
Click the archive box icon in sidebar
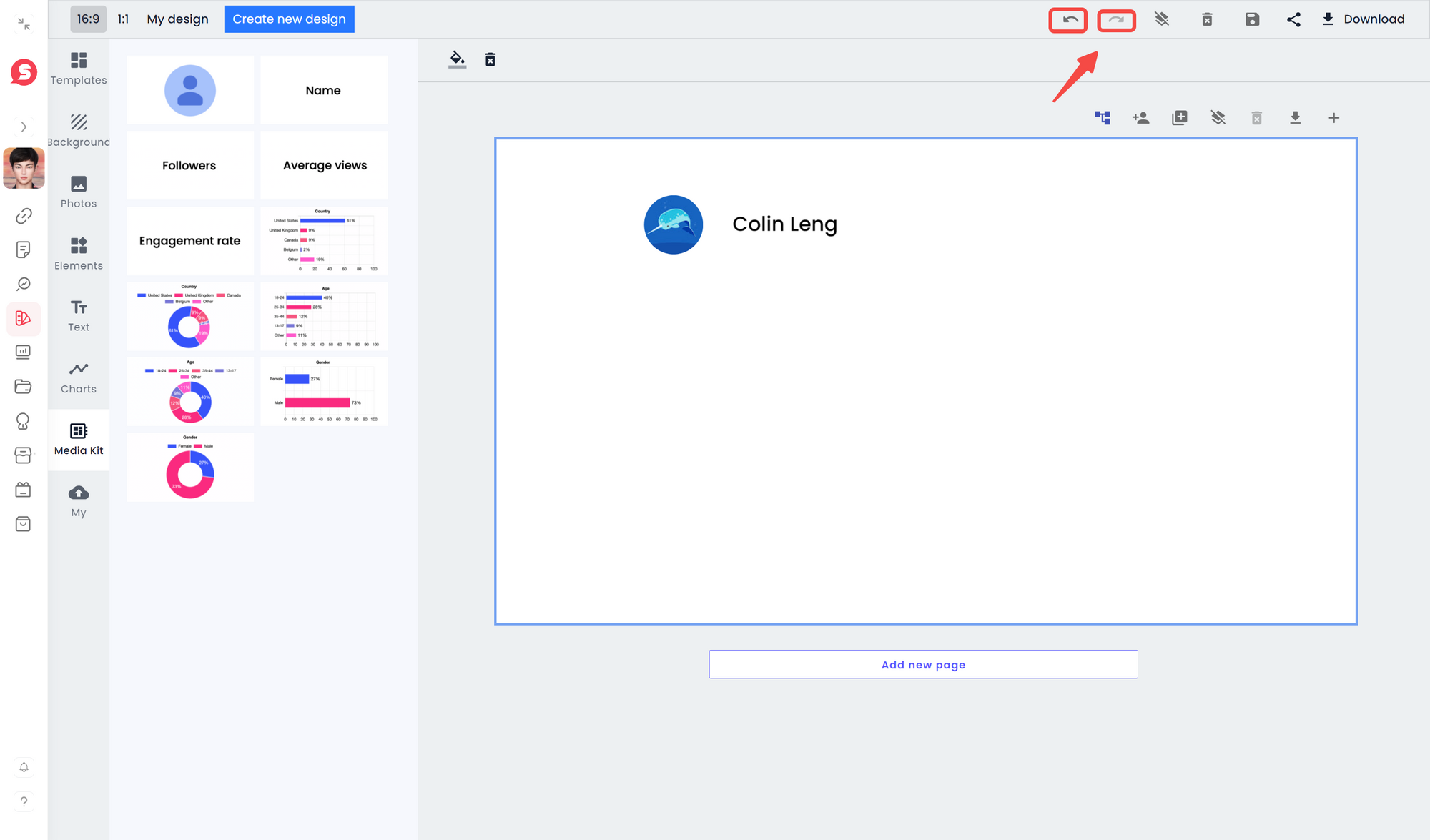(24, 455)
